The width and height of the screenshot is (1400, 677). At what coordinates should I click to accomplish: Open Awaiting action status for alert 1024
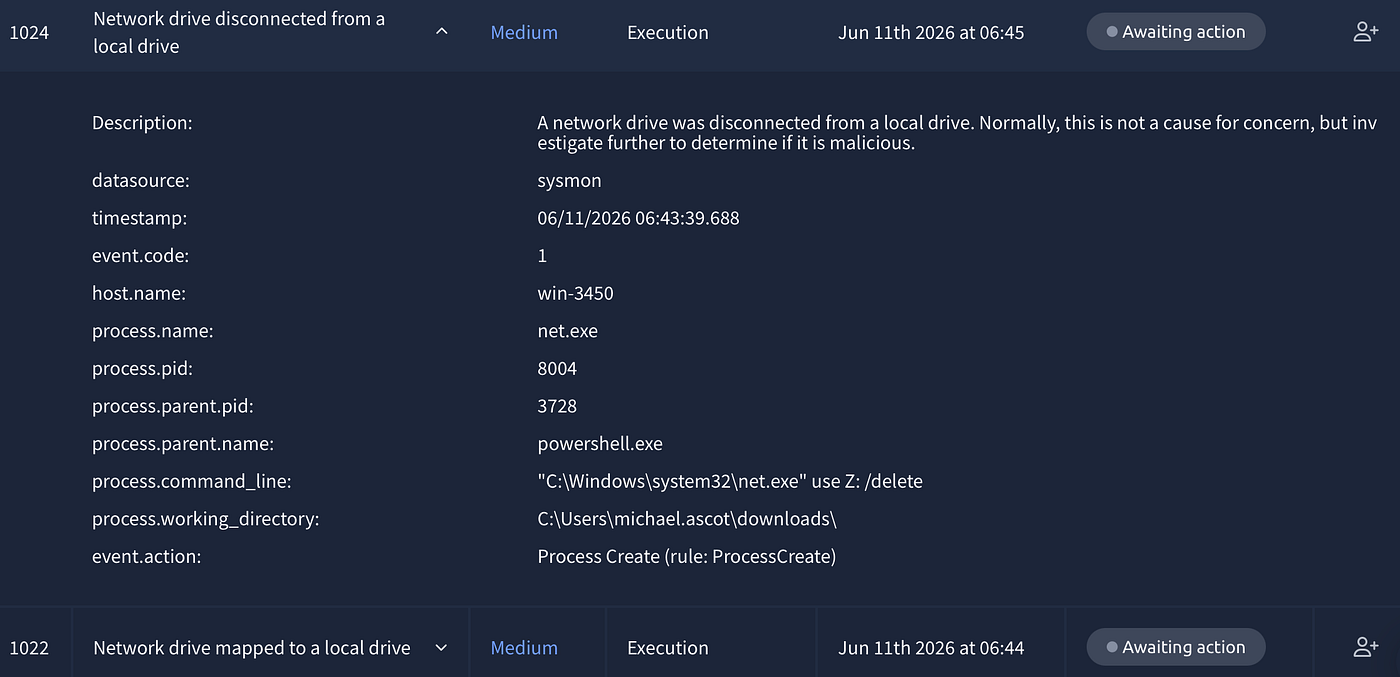tap(1176, 32)
